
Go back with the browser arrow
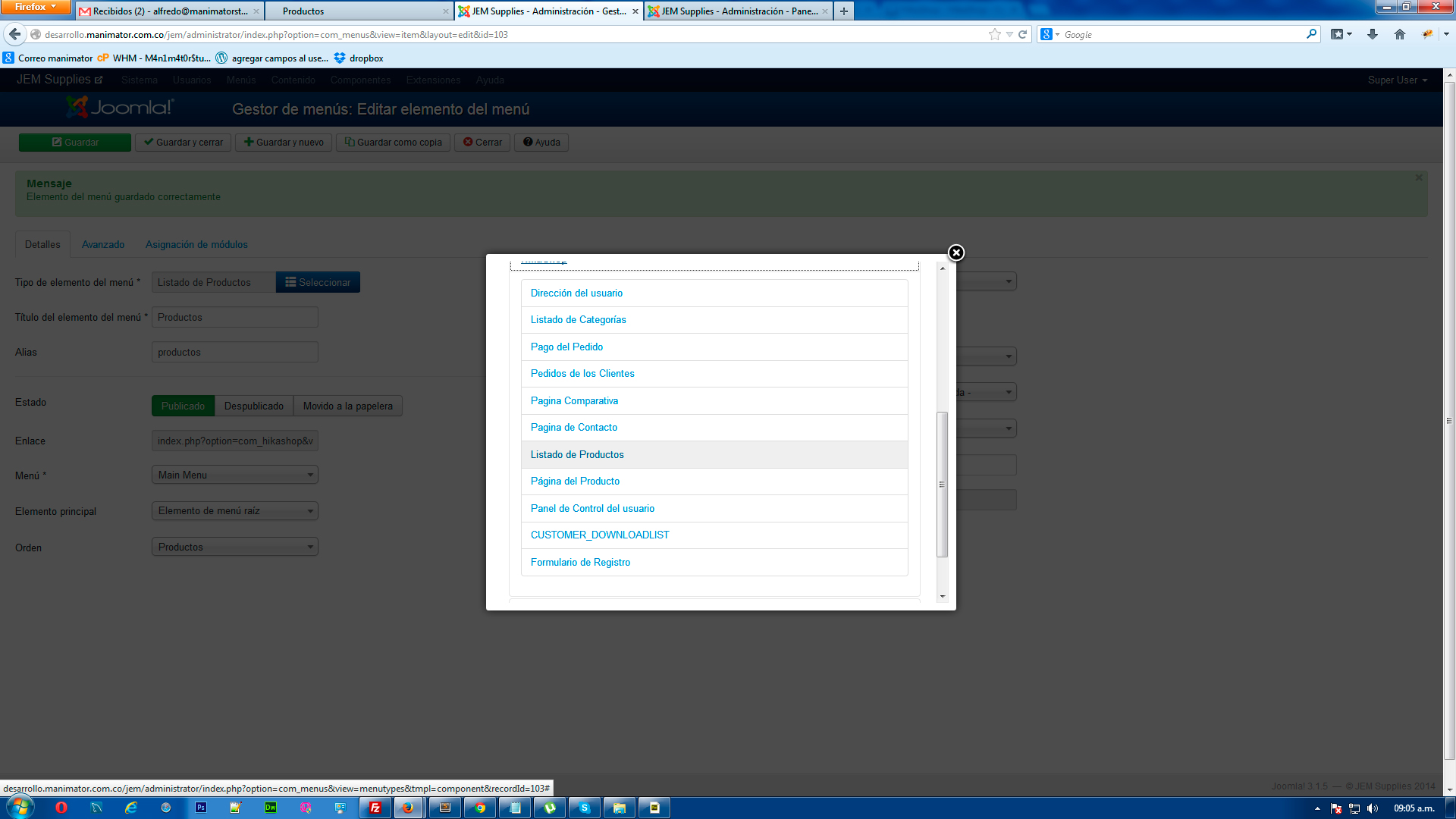click(x=14, y=34)
